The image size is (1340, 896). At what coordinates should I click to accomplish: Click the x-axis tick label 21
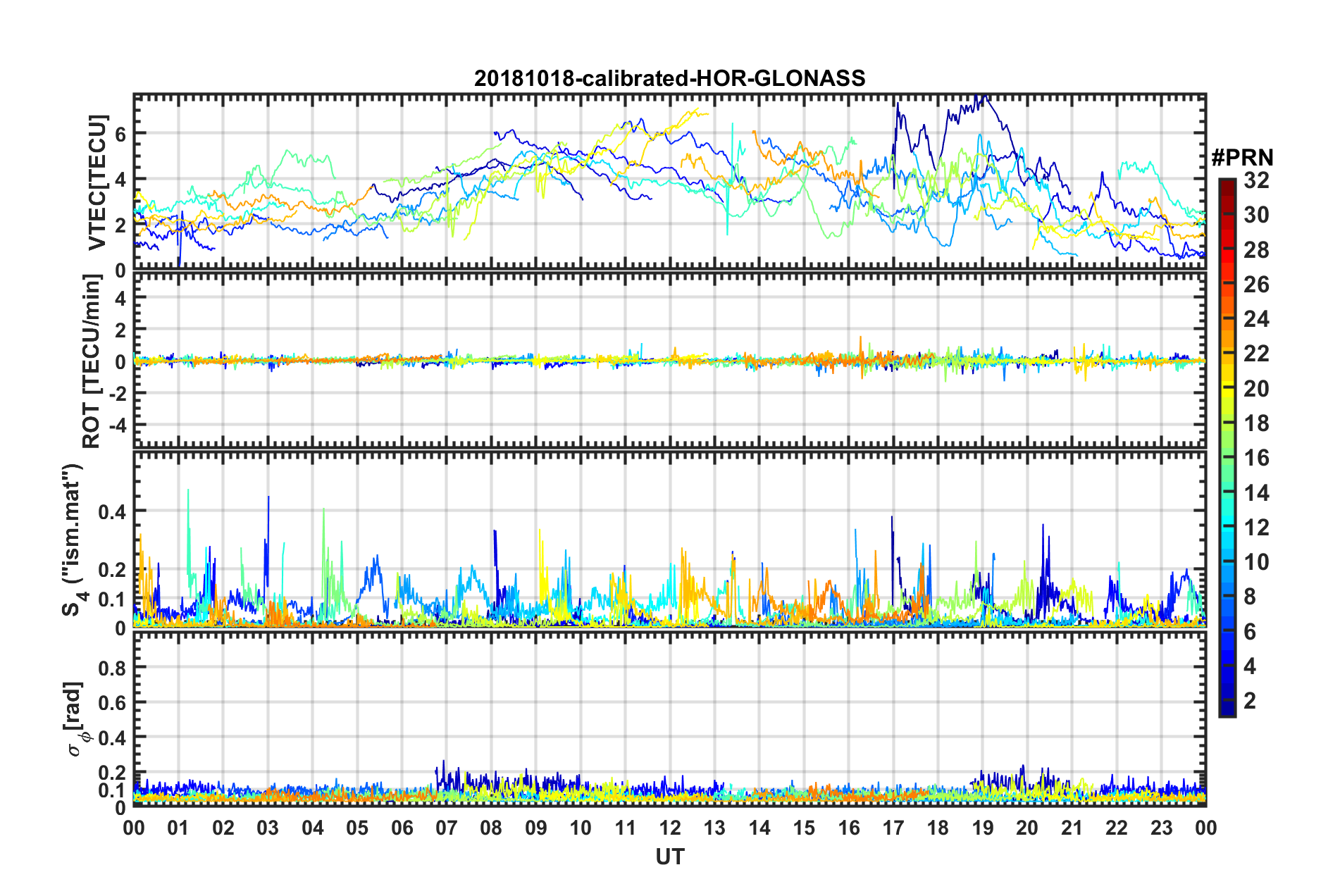[x=1072, y=828]
